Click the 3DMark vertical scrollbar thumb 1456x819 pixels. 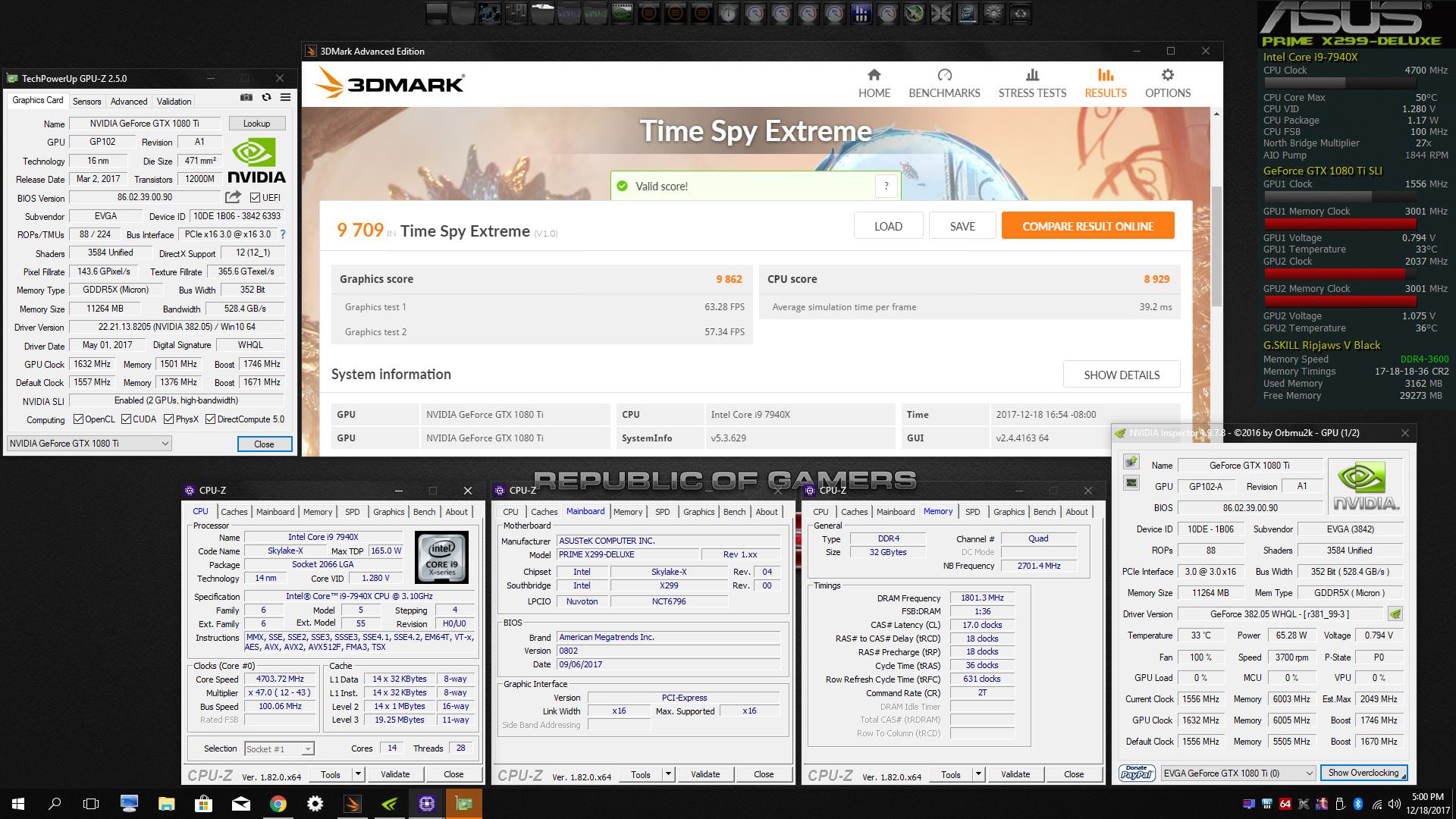[x=1216, y=246]
